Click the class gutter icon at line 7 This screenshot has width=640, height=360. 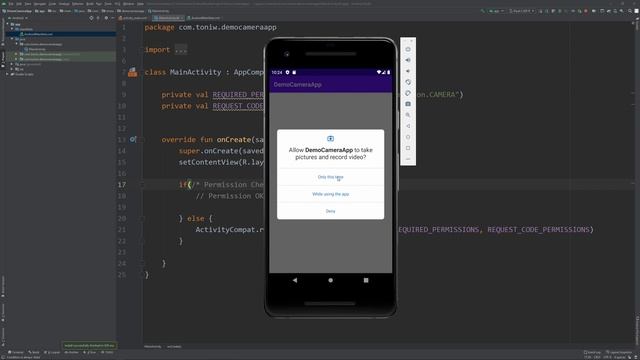pos(133,72)
